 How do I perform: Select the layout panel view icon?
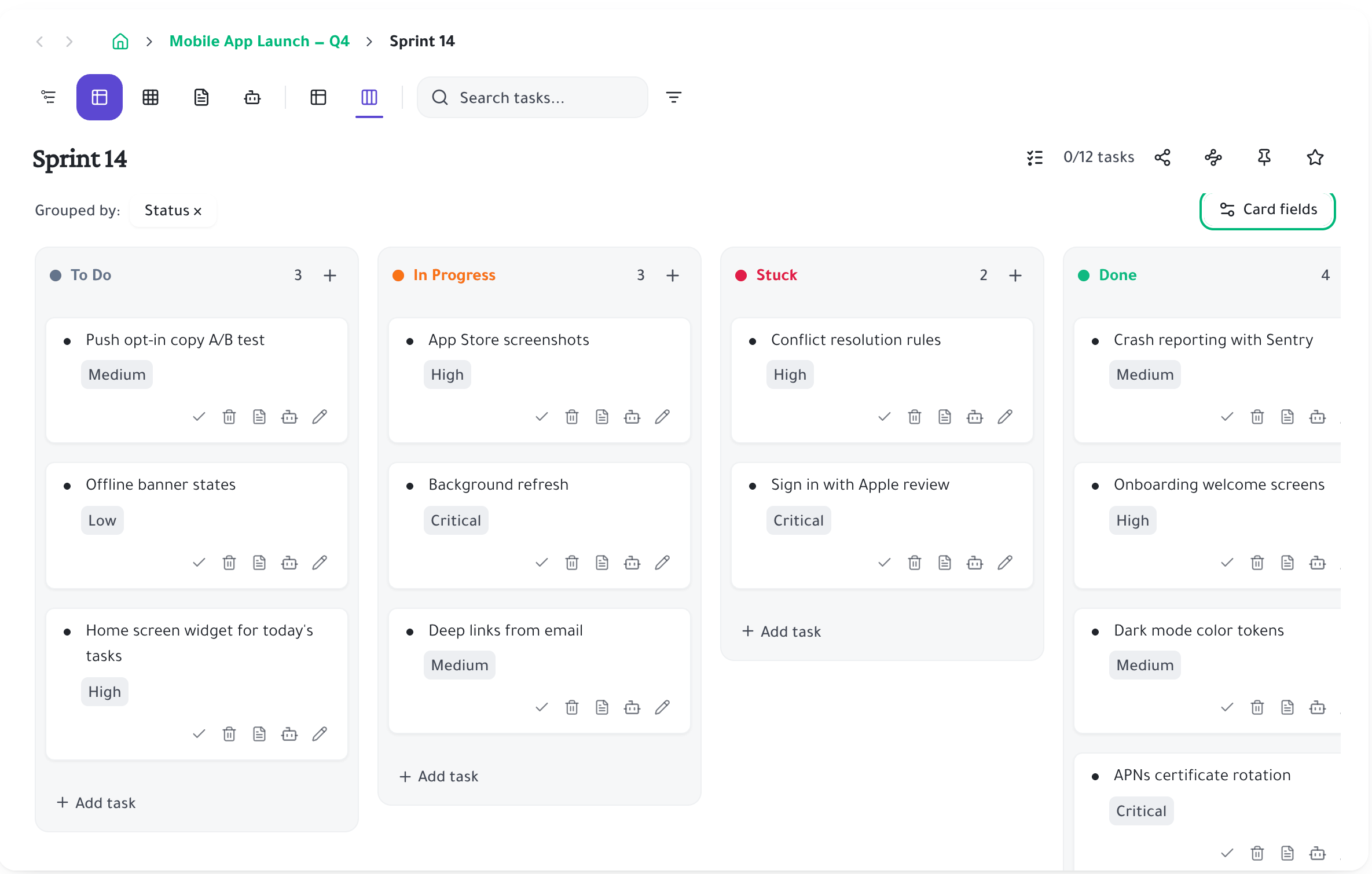click(318, 97)
